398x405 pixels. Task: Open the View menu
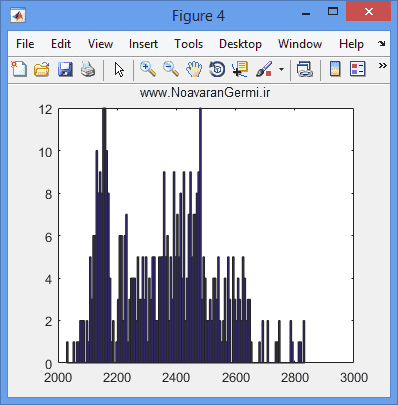click(x=100, y=44)
